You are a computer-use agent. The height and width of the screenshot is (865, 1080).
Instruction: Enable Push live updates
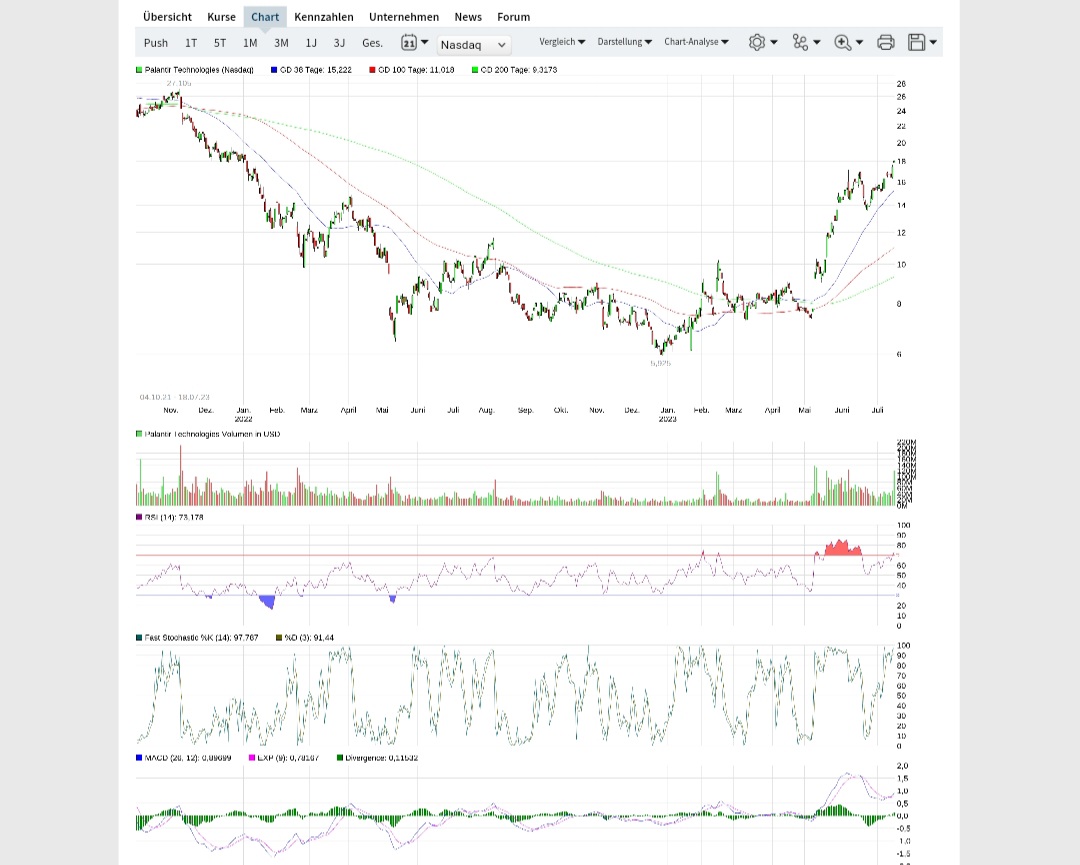click(156, 43)
